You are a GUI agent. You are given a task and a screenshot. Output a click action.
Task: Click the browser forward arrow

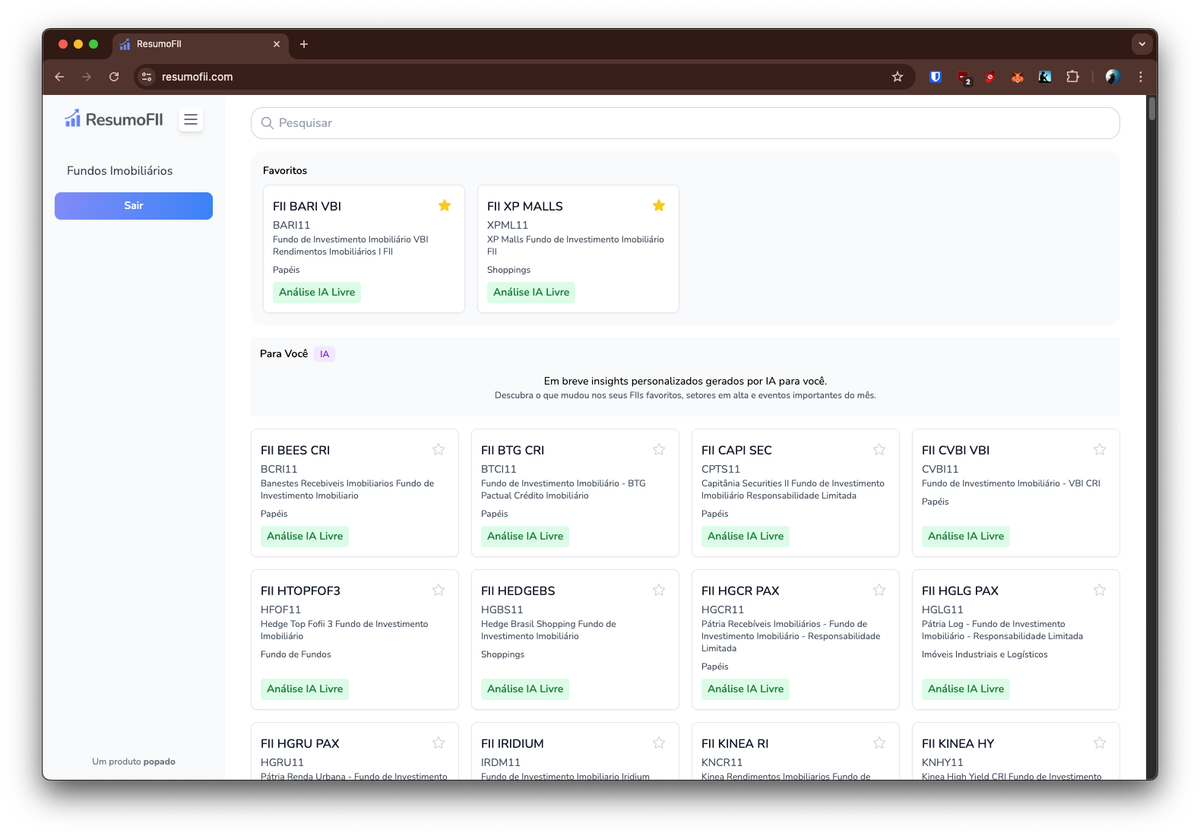click(86, 77)
